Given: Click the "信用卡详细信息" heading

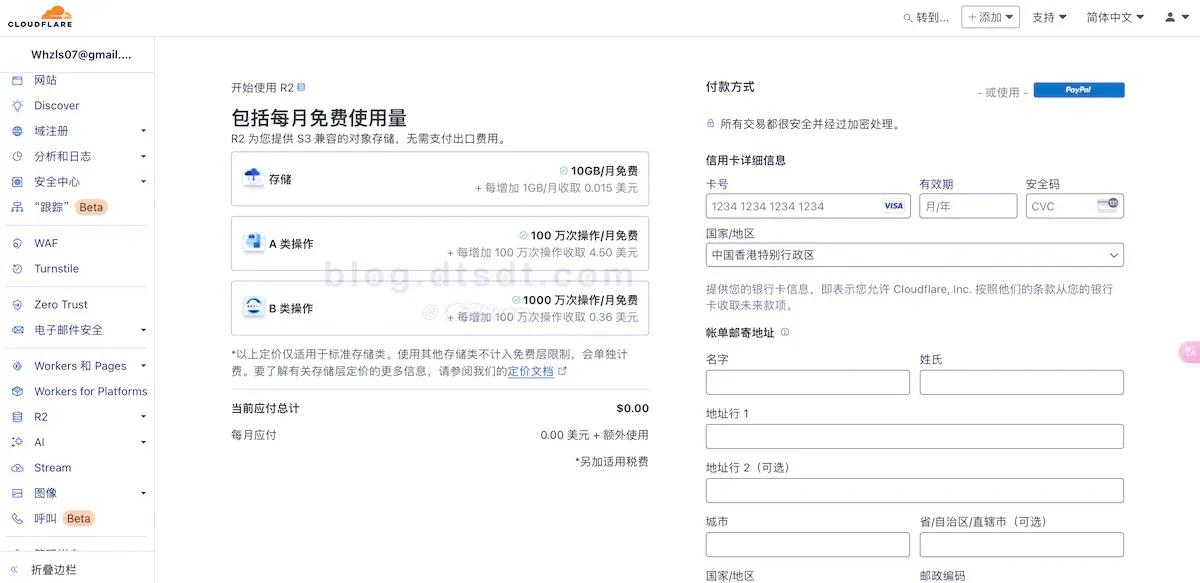Looking at the screenshot, I should [x=746, y=160].
